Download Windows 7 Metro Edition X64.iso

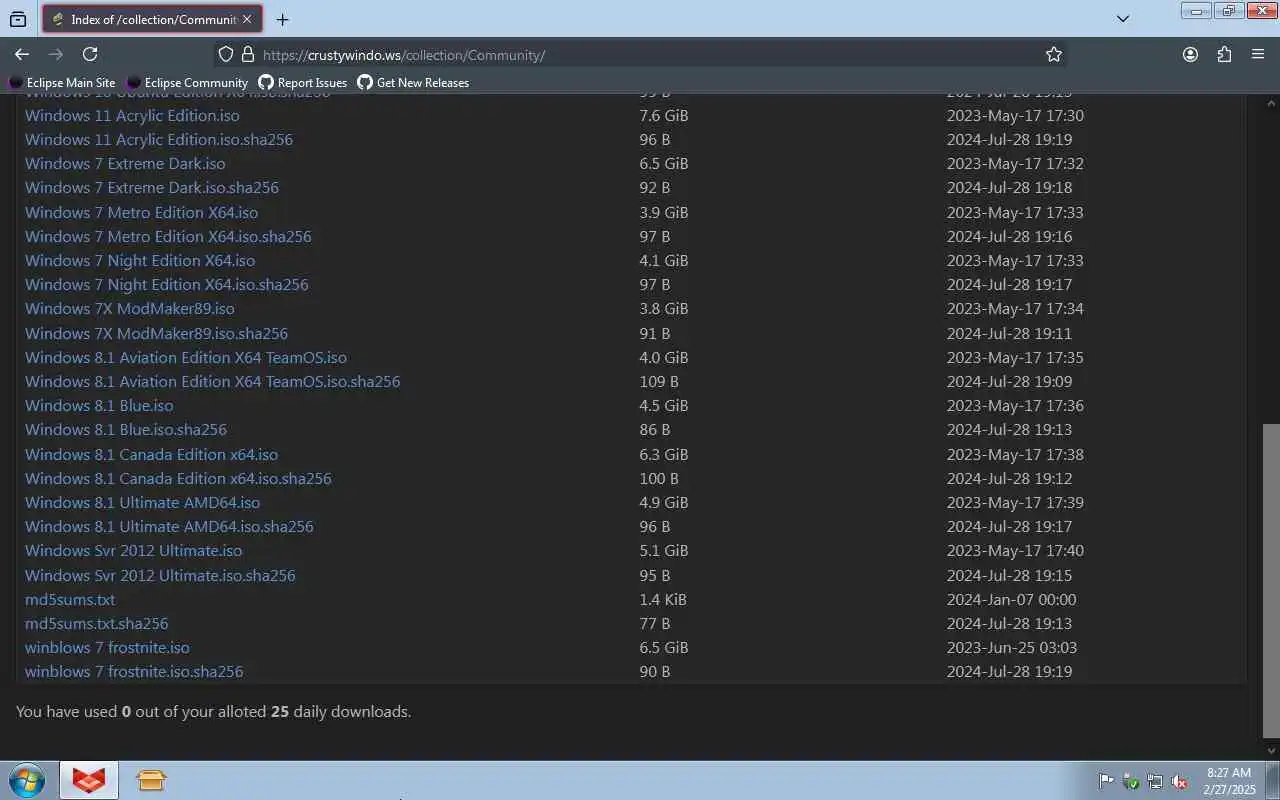[141, 212]
